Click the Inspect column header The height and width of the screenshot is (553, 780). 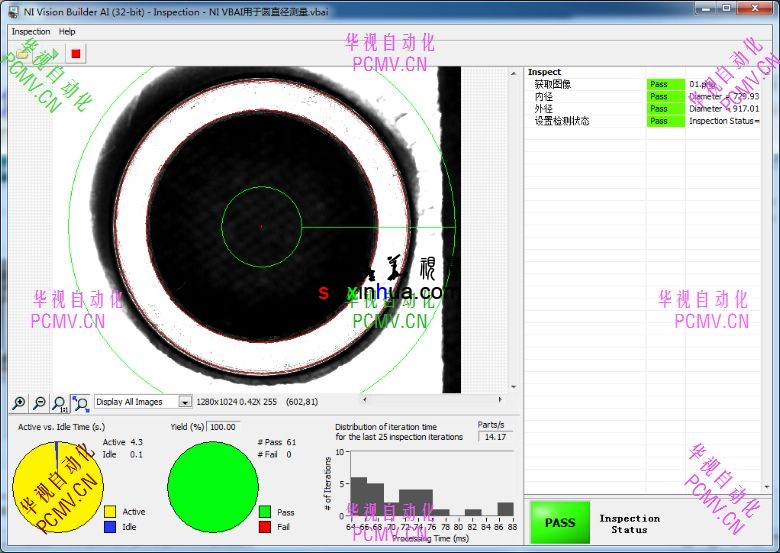coord(544,72)
